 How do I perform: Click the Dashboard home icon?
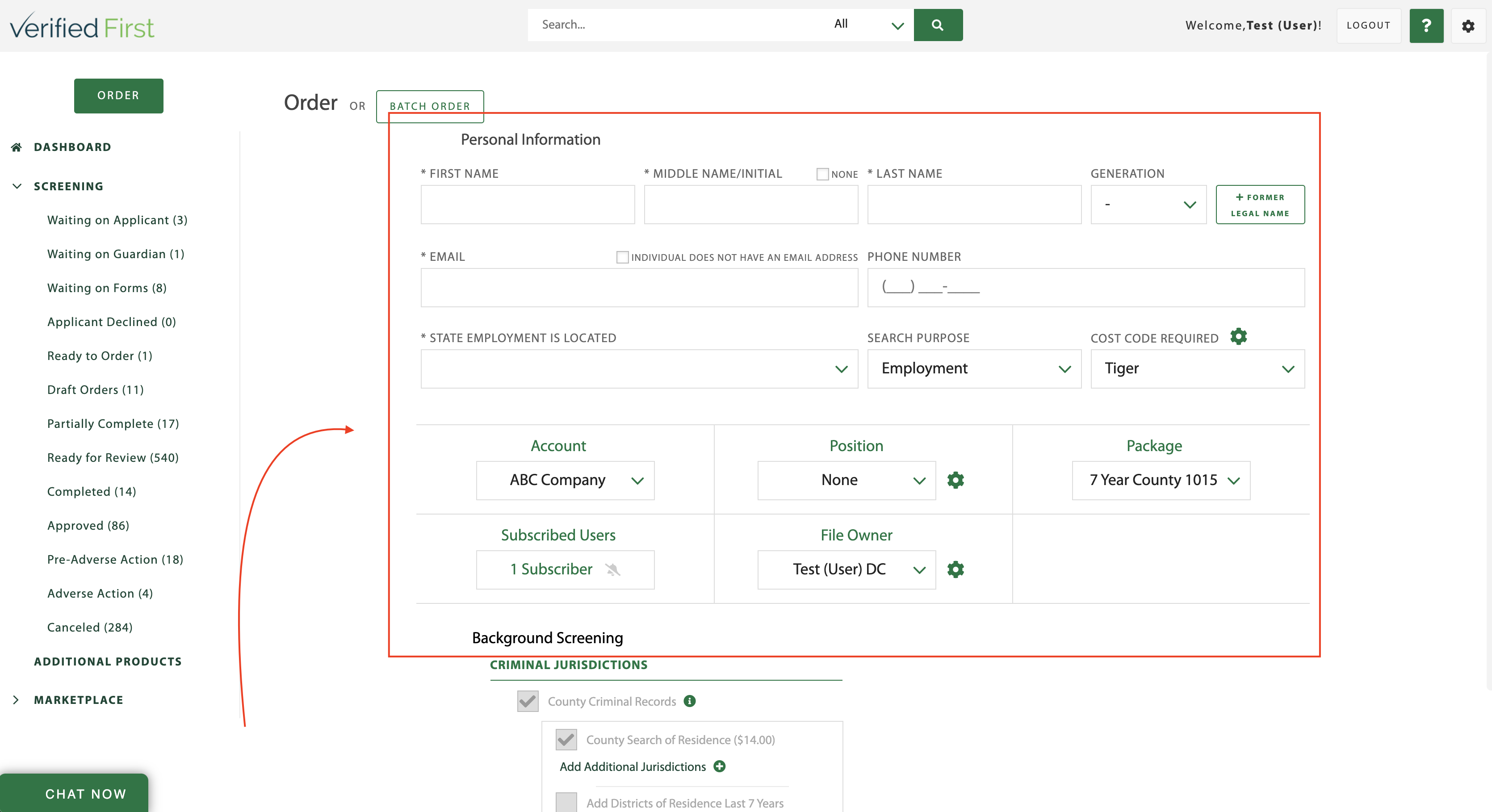tap(16, 147)
